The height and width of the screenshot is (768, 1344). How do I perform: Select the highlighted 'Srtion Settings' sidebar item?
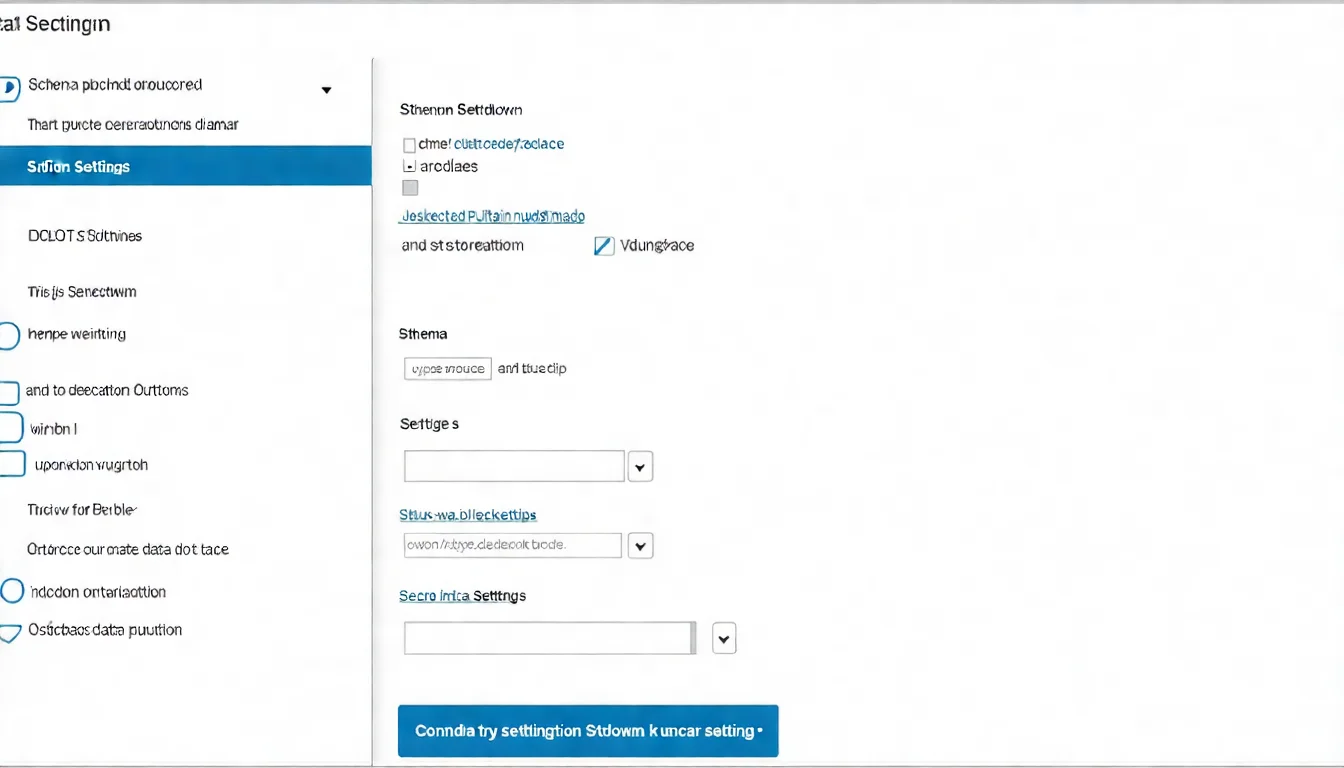(x=185, y=166)
